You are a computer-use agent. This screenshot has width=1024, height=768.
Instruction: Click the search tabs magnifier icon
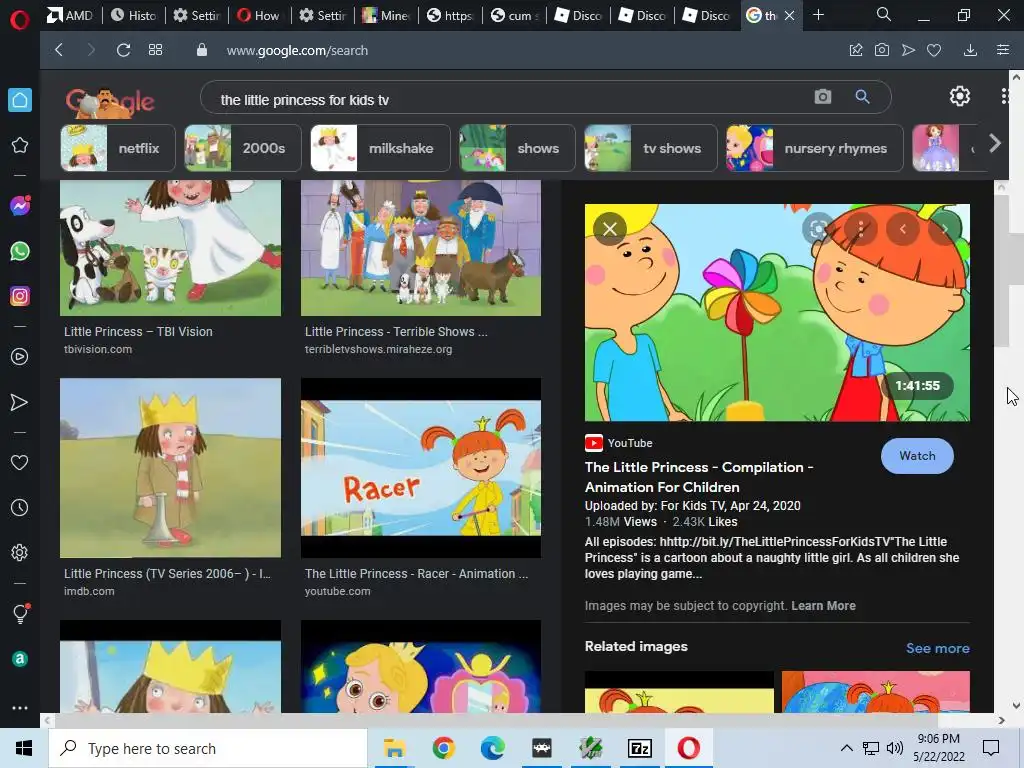point(884,14)
